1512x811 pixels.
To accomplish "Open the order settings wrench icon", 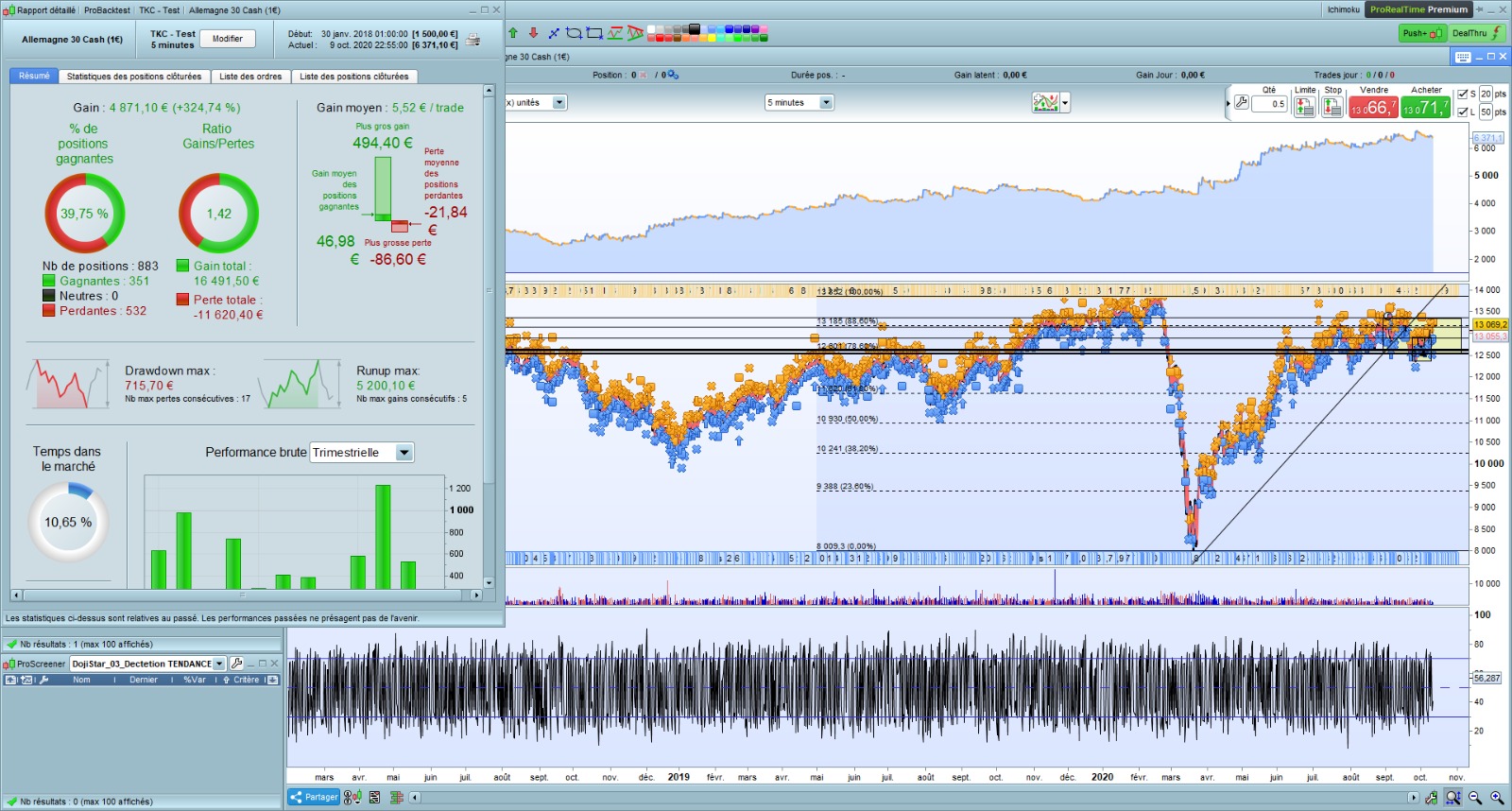I will pyautogui.click(x=1242, y=102).
